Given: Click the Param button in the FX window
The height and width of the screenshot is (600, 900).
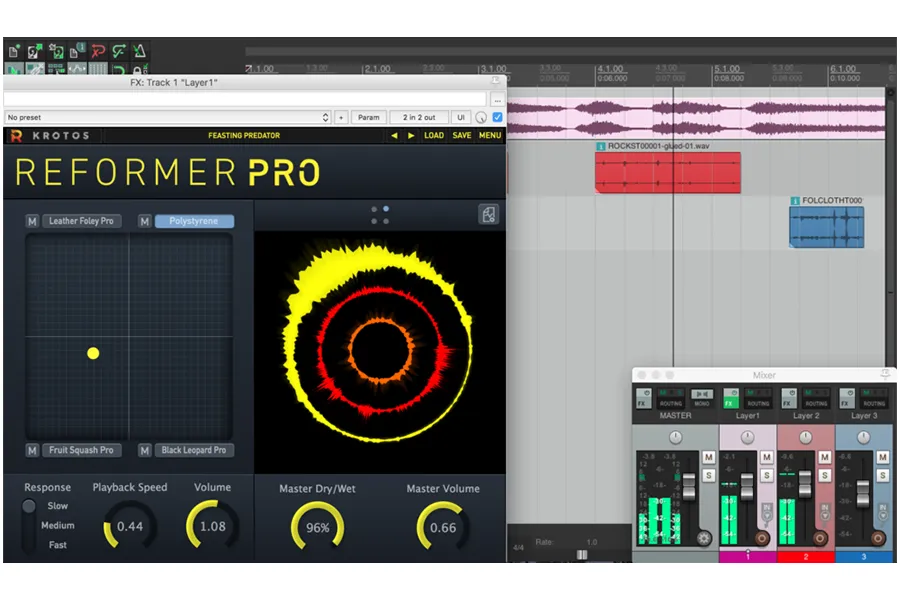Looking at the screenshot, I should [x=368, y=117].
